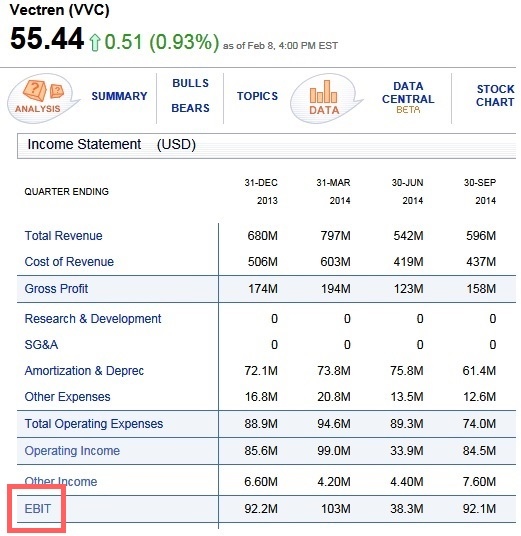Click Amortization value 61.4M

[479, 371]
